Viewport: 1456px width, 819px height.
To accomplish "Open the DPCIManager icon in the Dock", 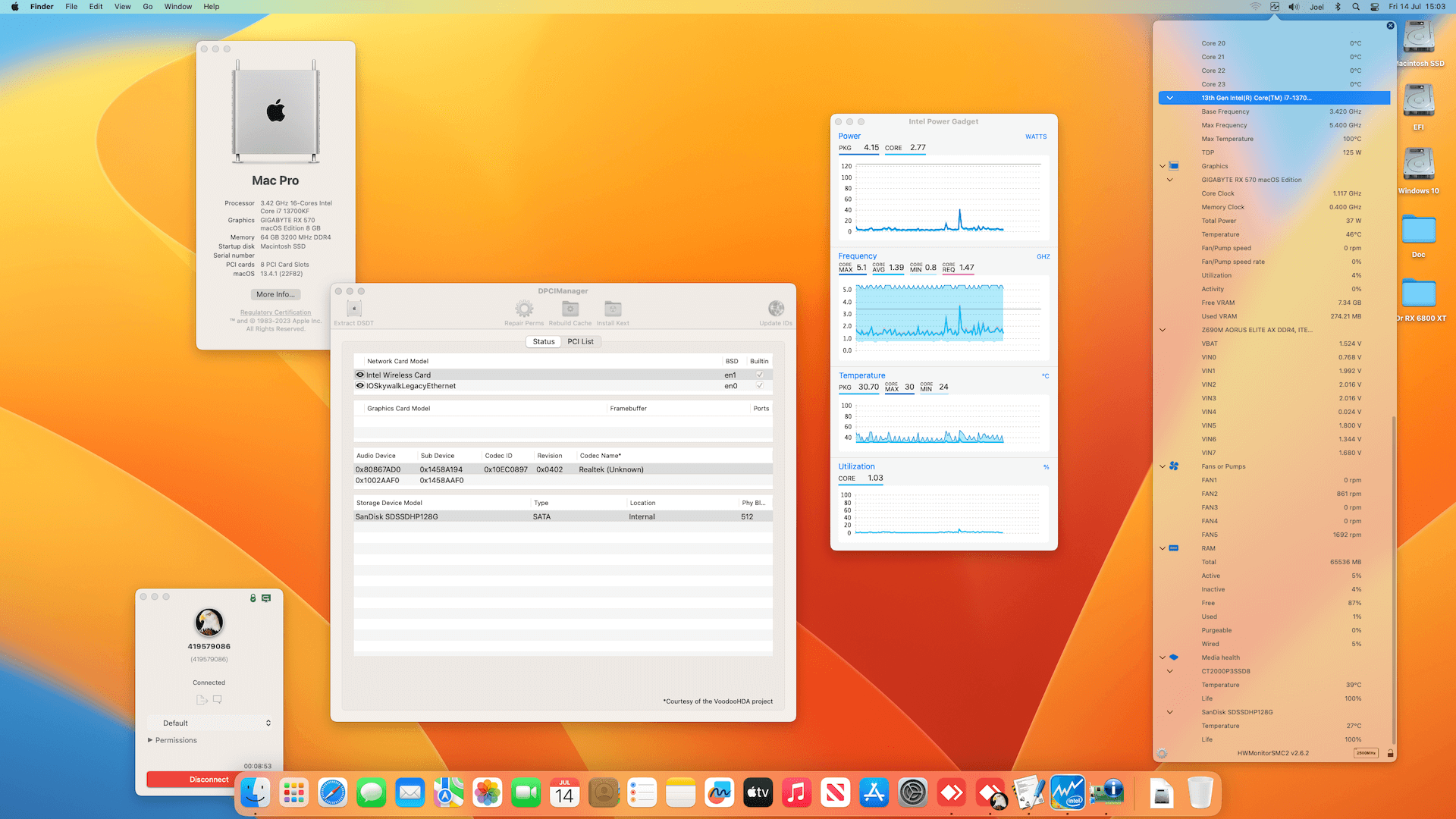I will tap(1106, 793).
